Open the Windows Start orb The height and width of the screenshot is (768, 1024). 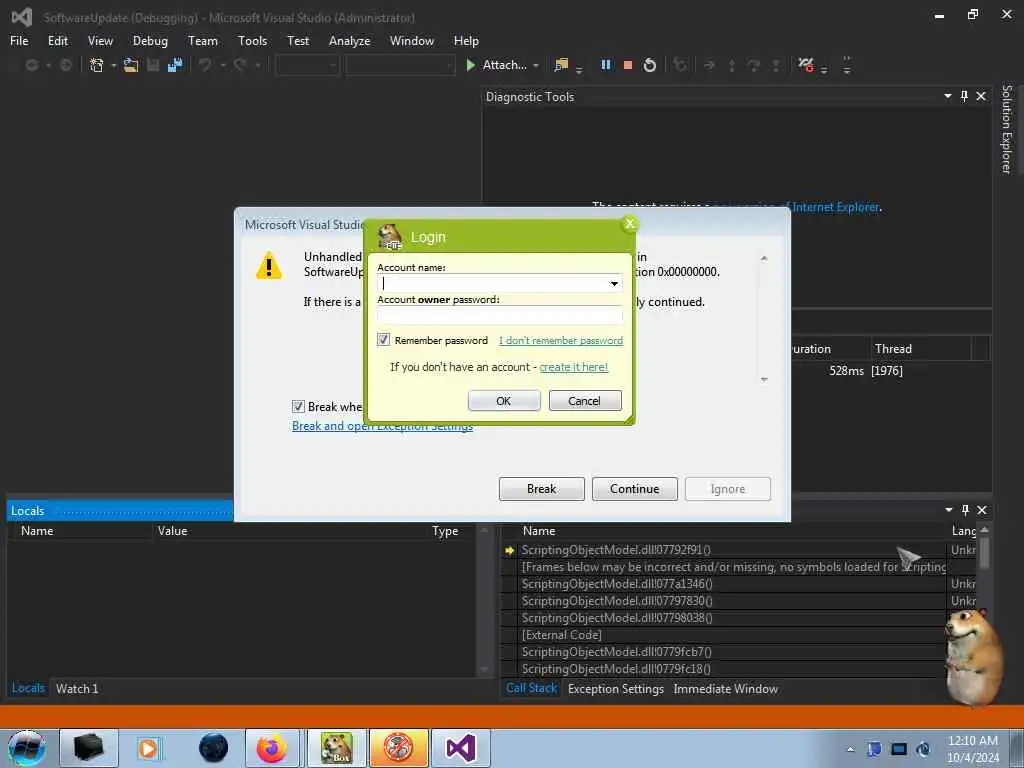(x=27, y=748)
